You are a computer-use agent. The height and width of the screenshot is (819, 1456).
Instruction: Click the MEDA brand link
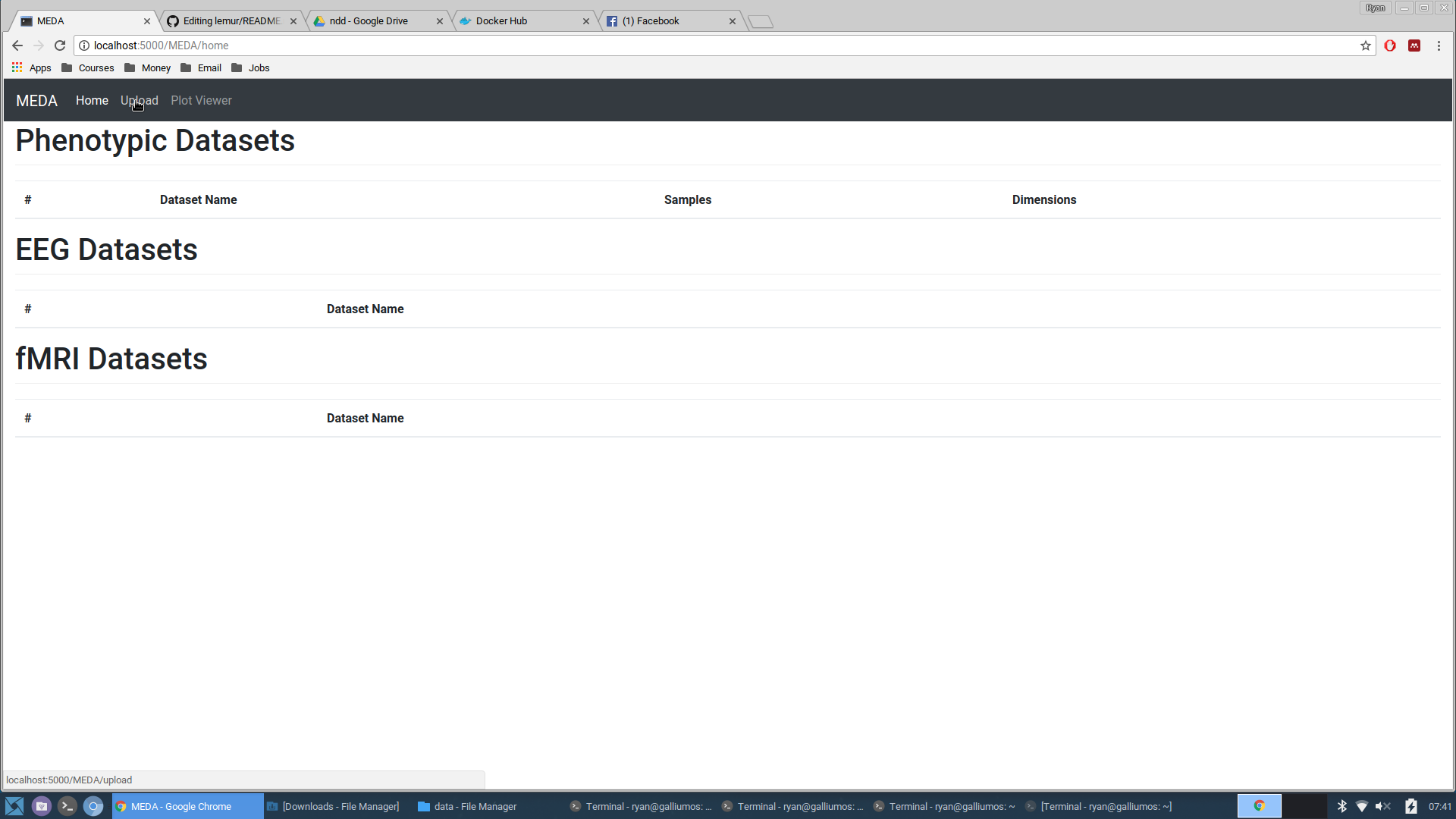tap(36, 101)
